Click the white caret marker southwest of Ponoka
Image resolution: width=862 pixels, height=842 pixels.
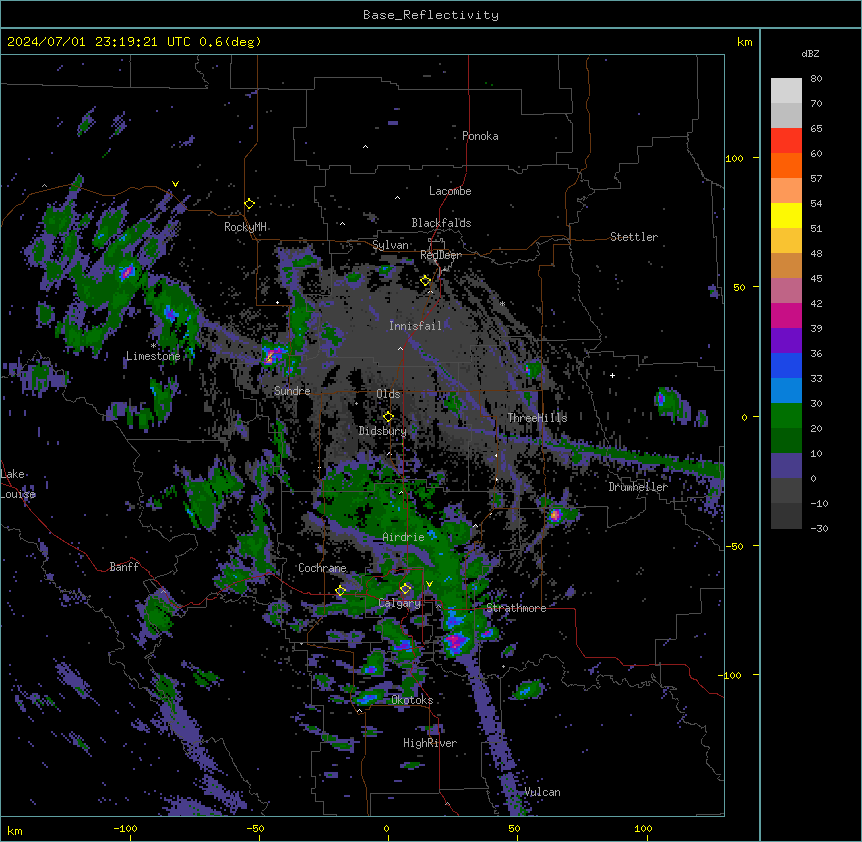coord(365,147)
